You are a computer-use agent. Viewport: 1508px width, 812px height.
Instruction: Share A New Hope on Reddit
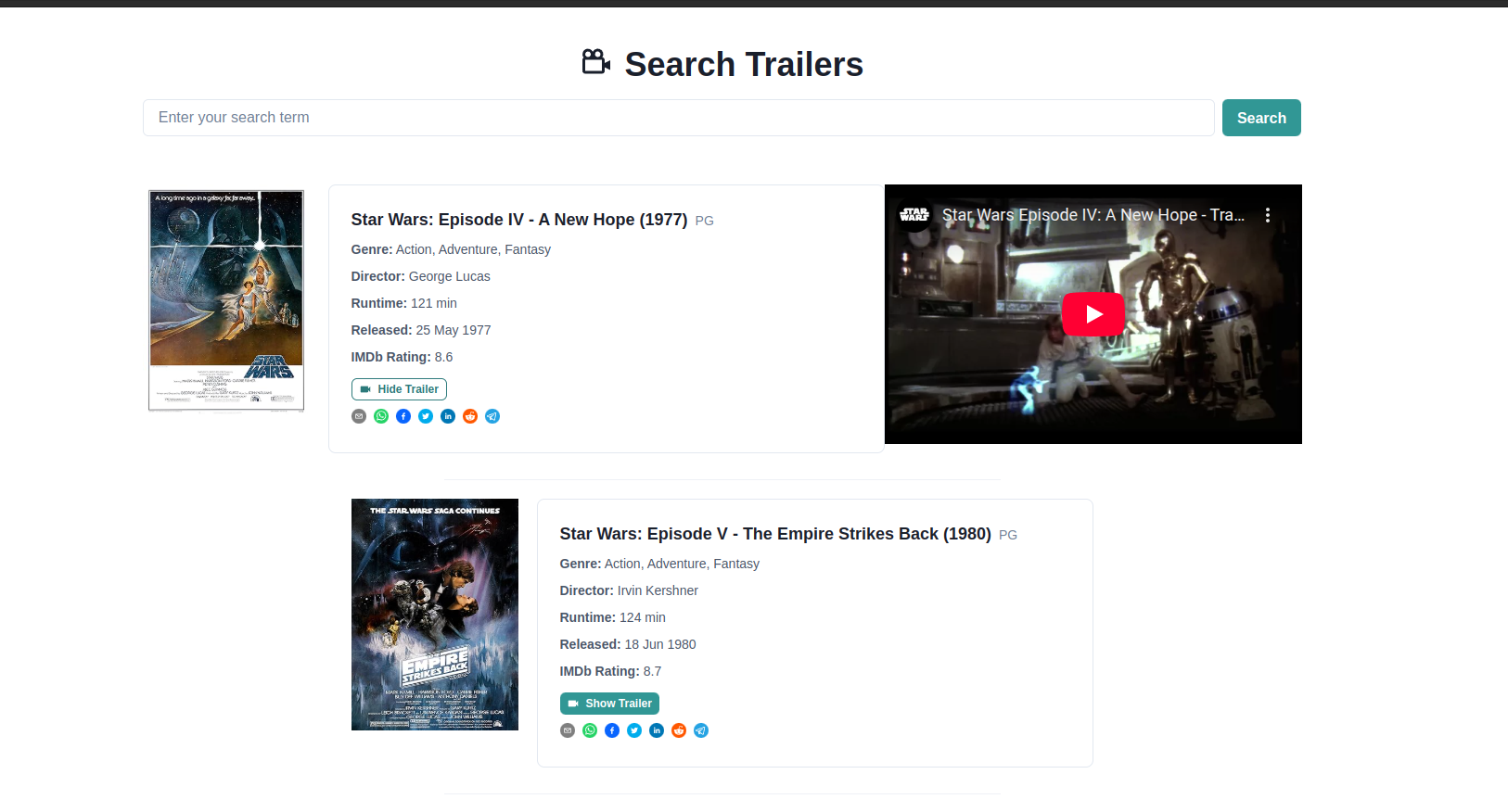tap(470, 416)
